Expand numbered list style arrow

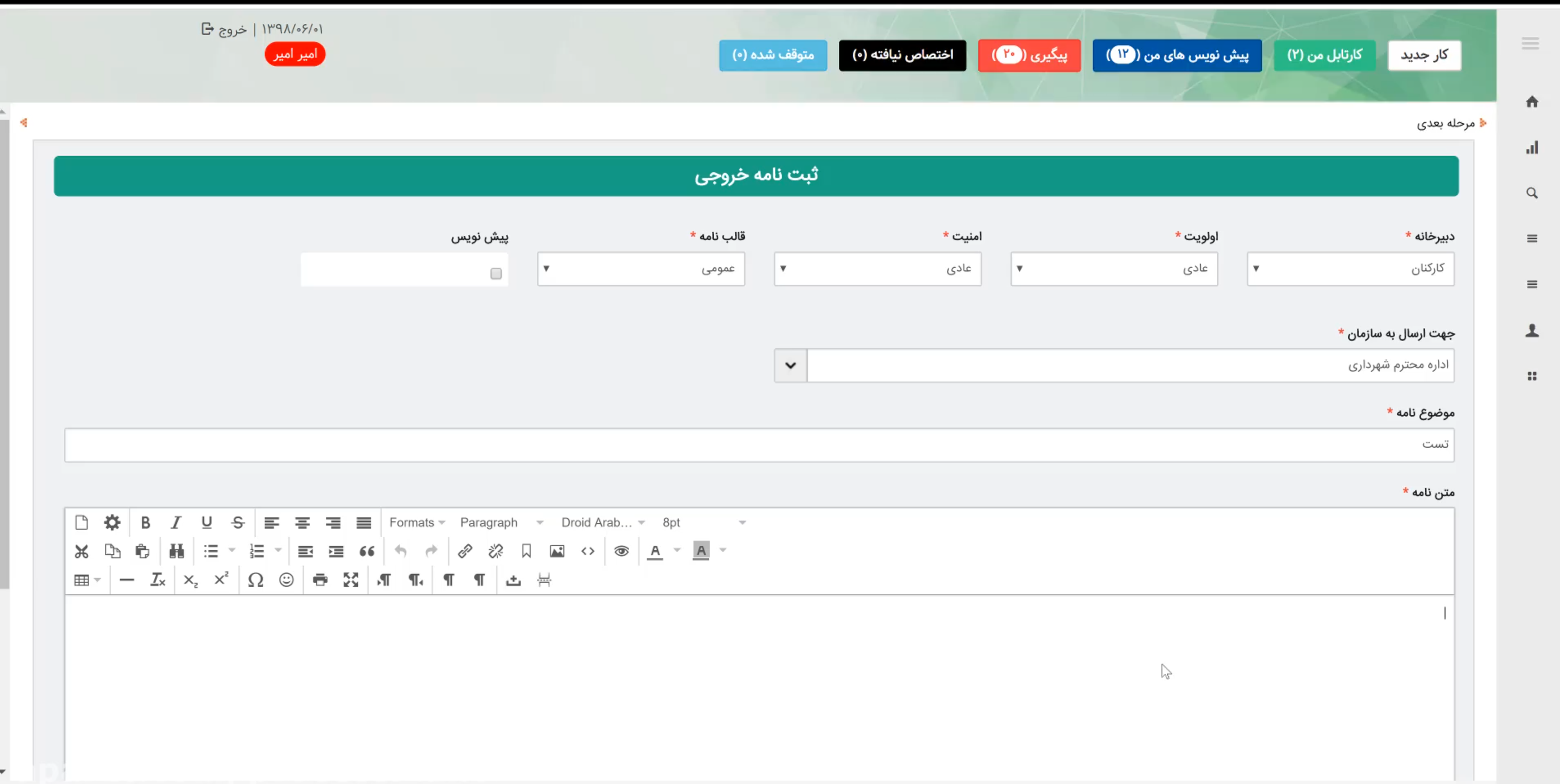[278, 550]
